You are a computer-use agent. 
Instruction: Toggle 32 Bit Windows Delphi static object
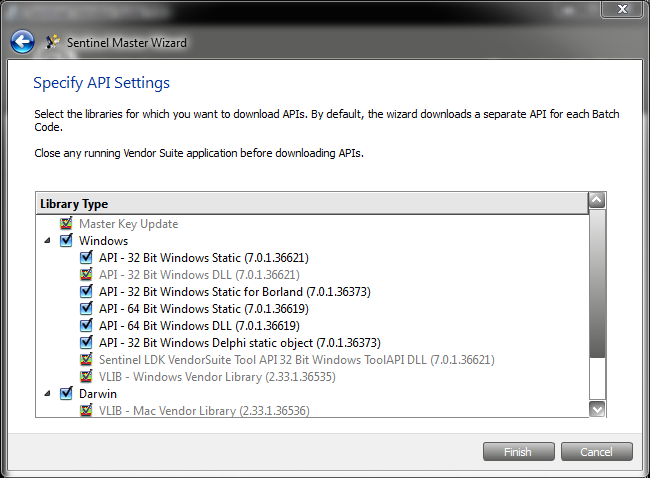coord(87,342)
